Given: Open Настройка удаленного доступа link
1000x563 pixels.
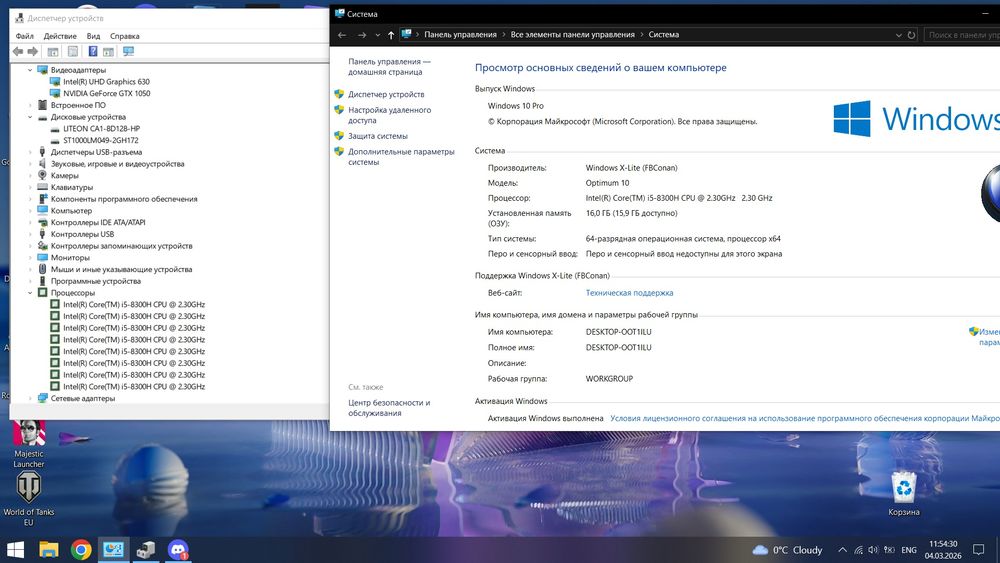Looking at the screenshot, I should (x=389, y=115).
